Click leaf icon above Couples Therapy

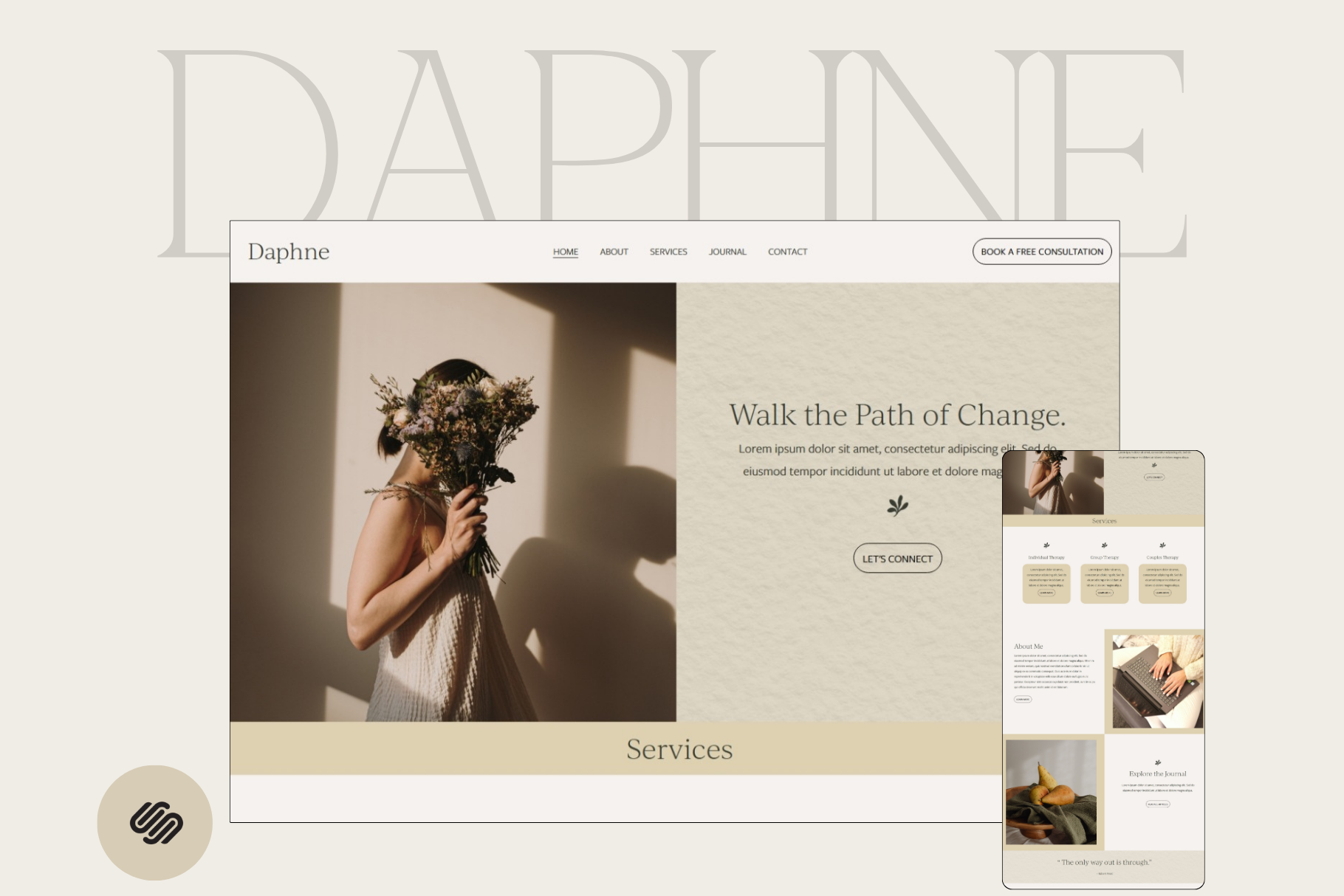(1162, 545)
